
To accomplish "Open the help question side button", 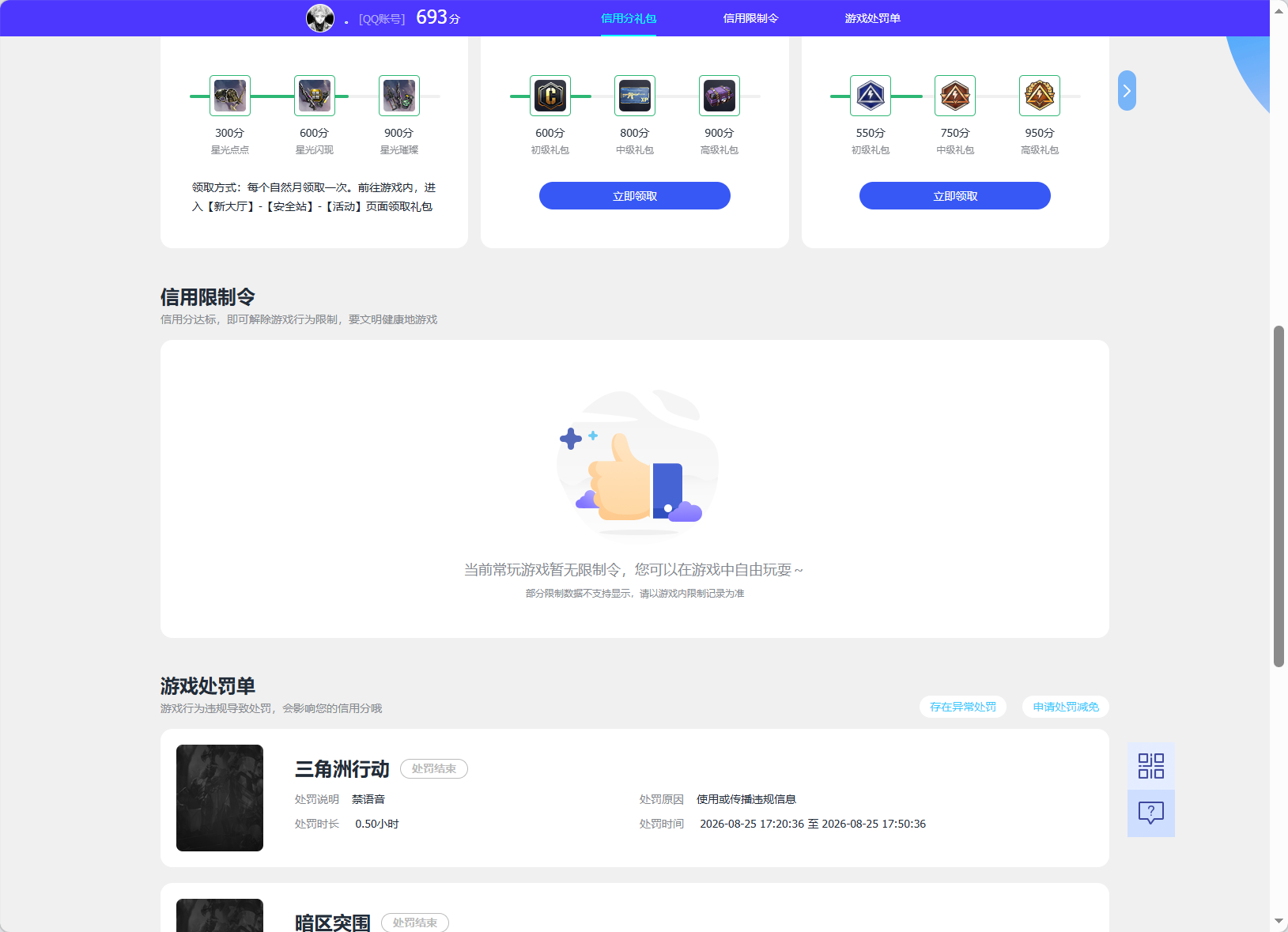I will click(x=1151, y=813).
